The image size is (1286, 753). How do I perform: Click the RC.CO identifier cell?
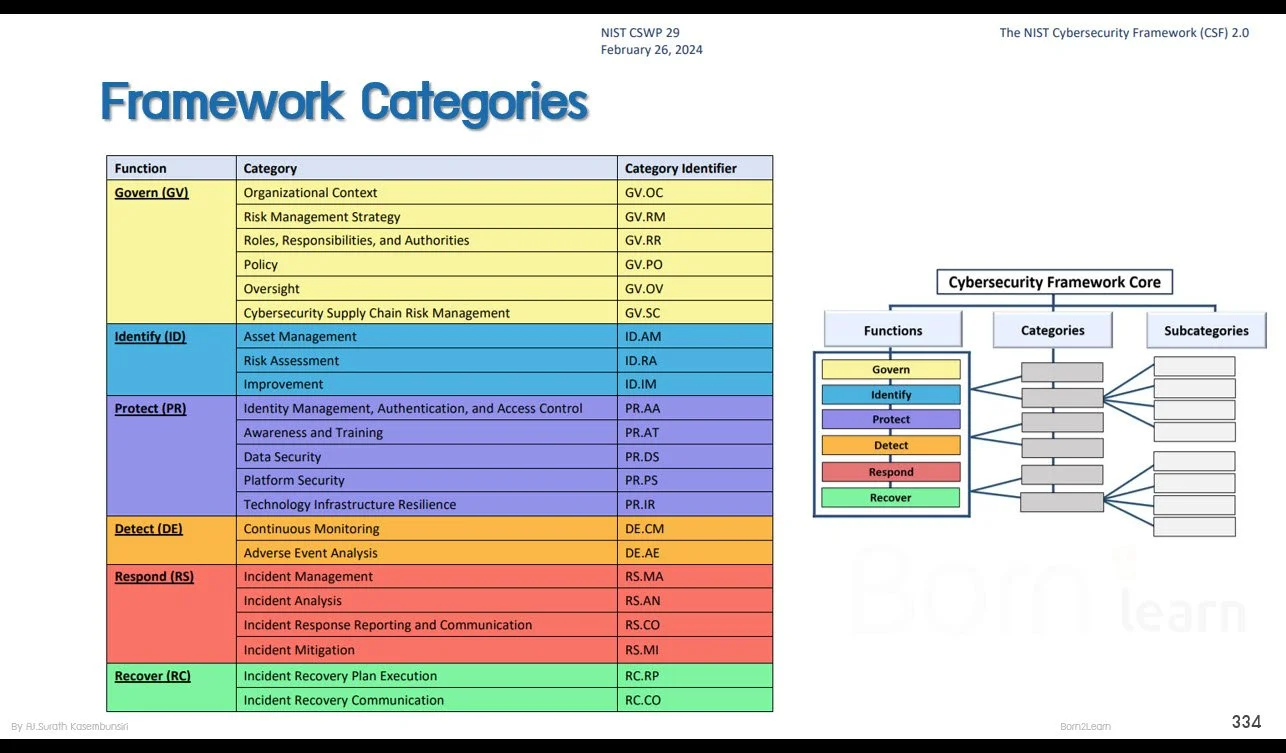pos(695,700)
